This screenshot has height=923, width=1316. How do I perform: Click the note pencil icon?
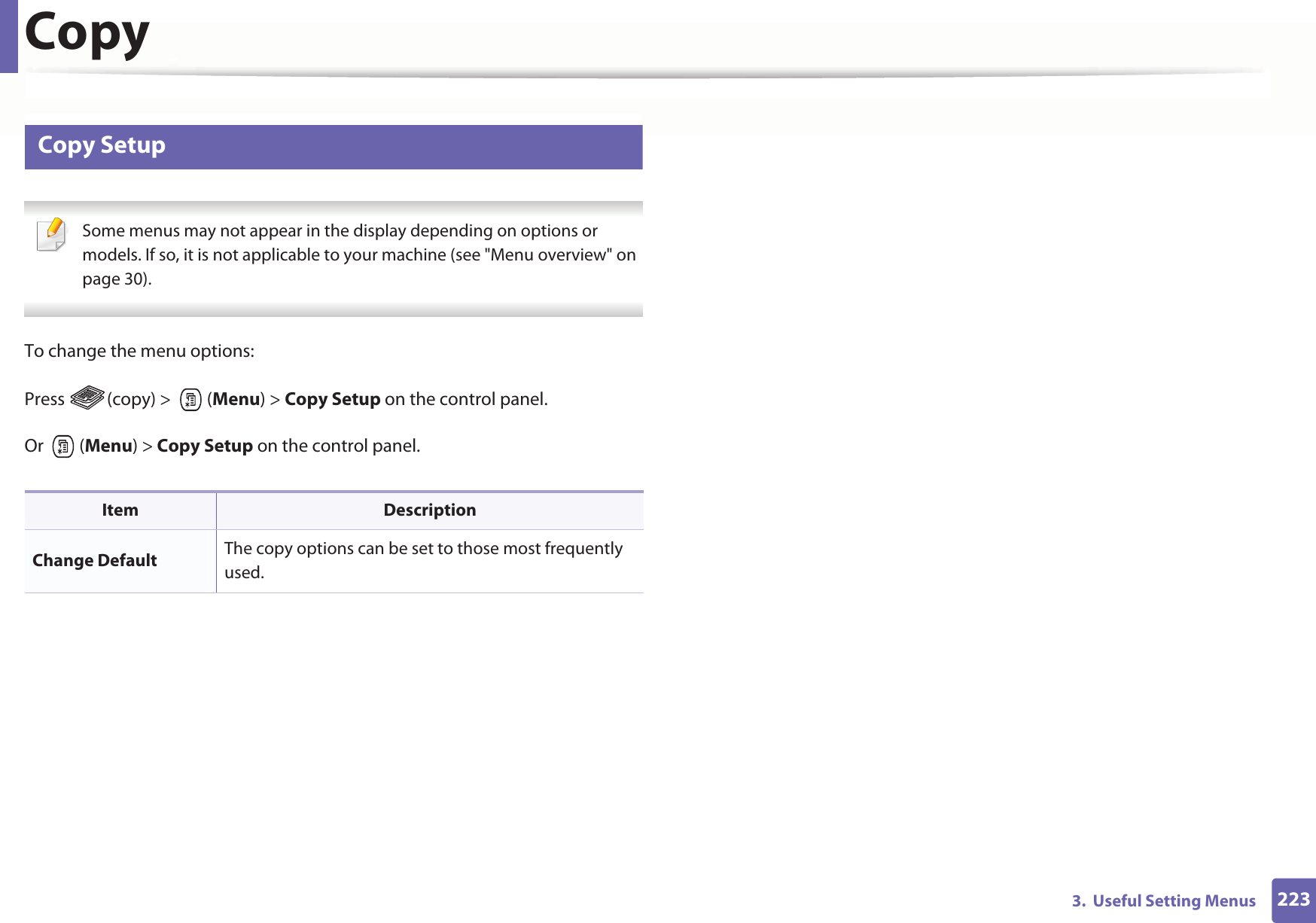pos(51,235)
